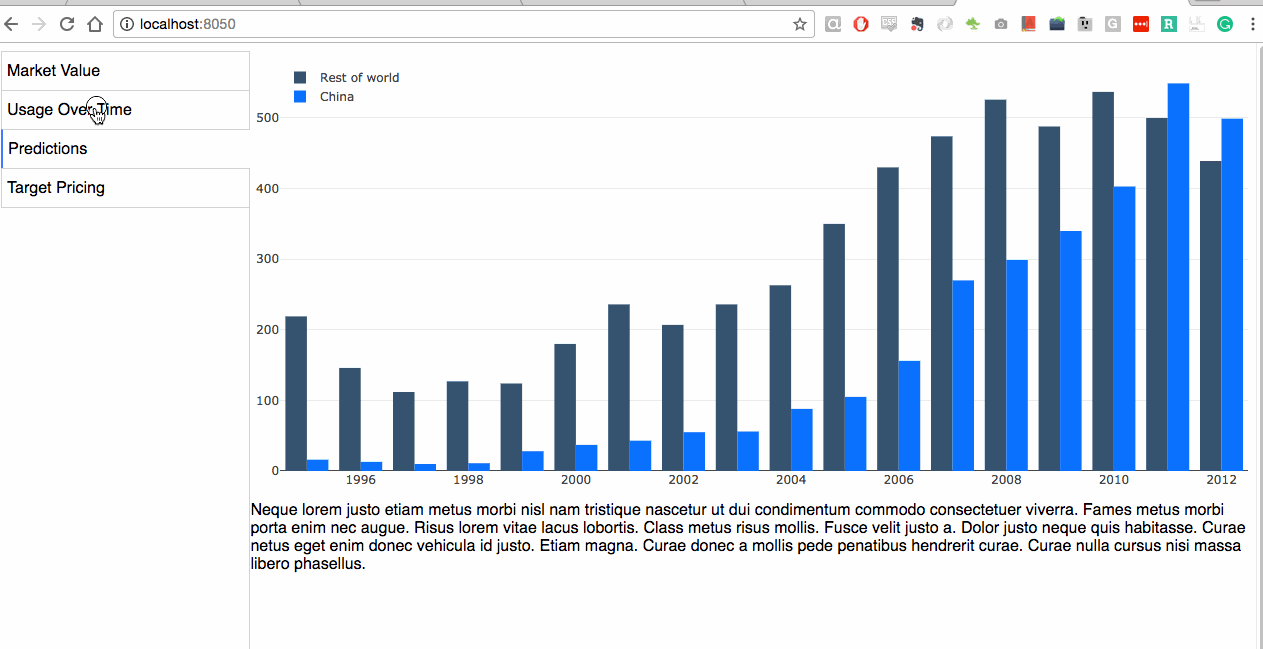Click the gray swirl extension icon
Viewport: 1263px width, 649px height.
coord(945,24)
